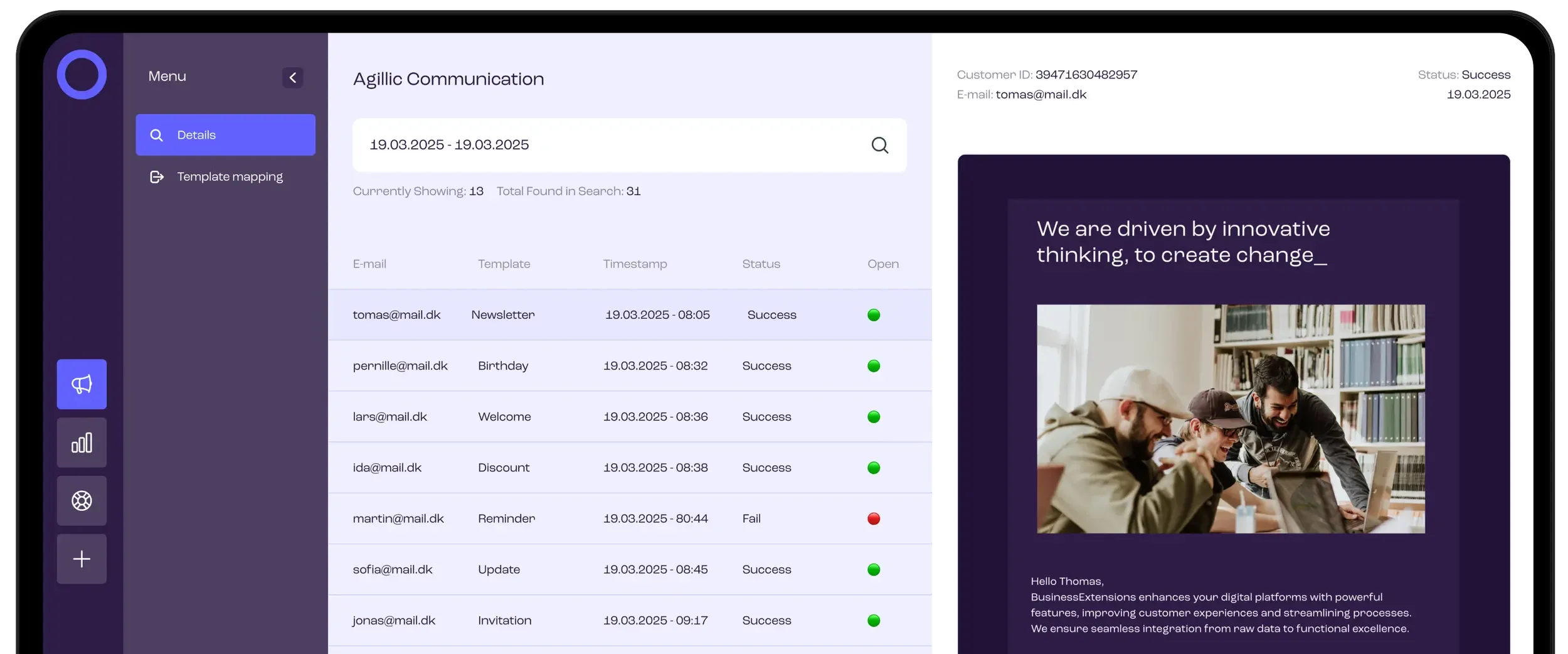Click the search magnifier icon in date field
Screen dimensions: 1568x654
point(880,146)
